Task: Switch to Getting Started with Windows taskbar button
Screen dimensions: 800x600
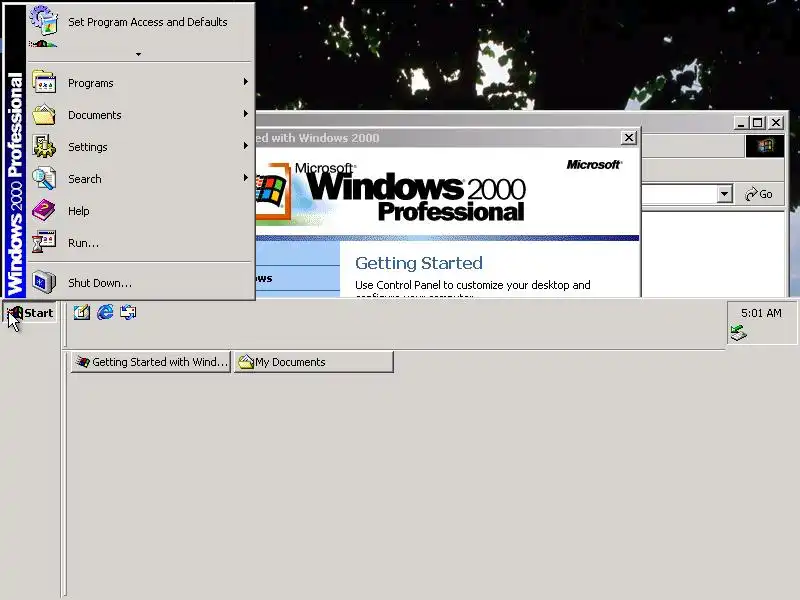Action: pyautogui.click(x=151, y=362)
